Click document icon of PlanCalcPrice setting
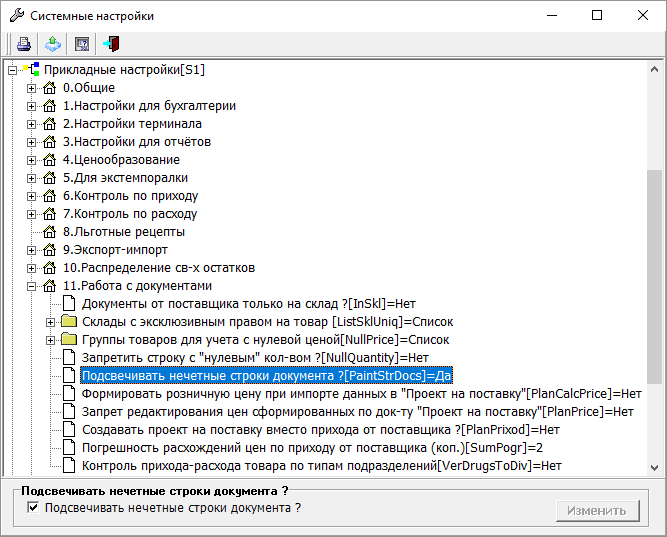The image size is (667, 537). 69,394
